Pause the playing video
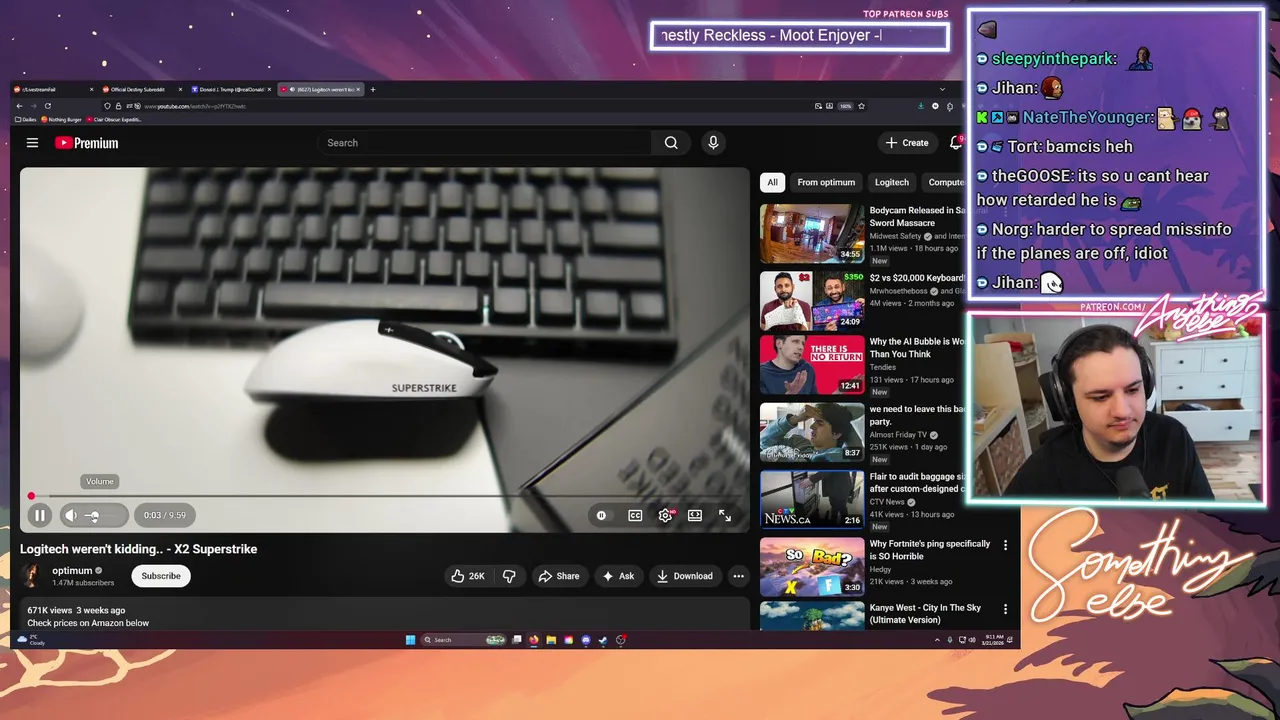 pos(40,515)
